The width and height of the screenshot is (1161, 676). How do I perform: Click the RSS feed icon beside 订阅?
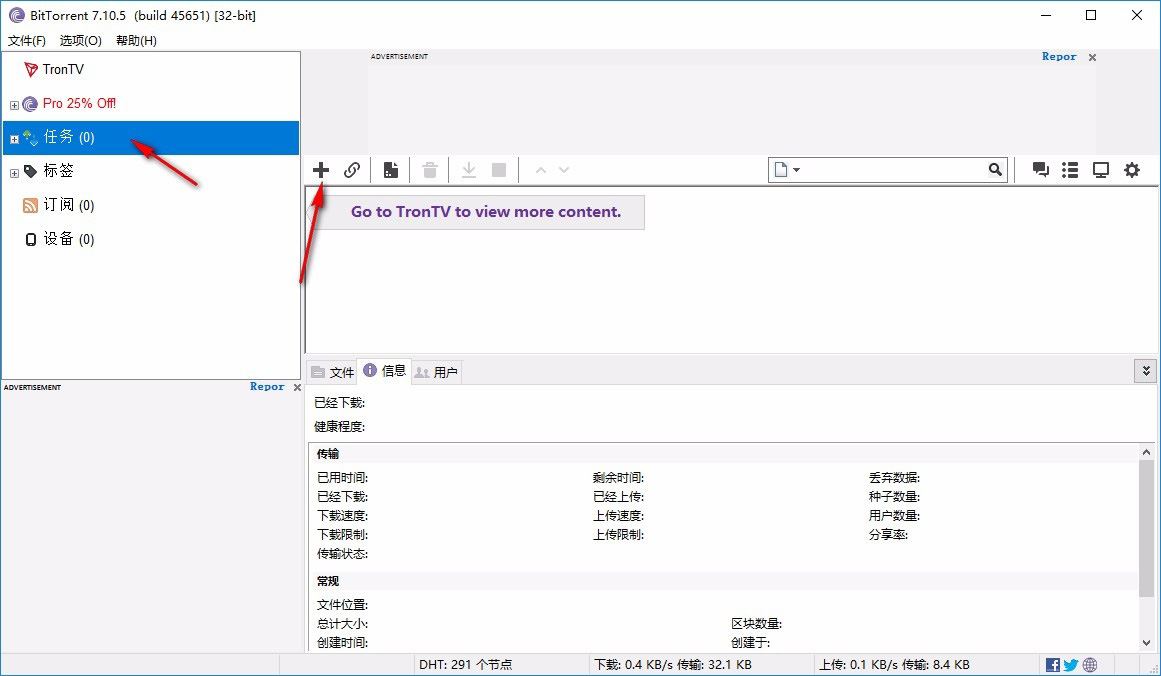30,205
